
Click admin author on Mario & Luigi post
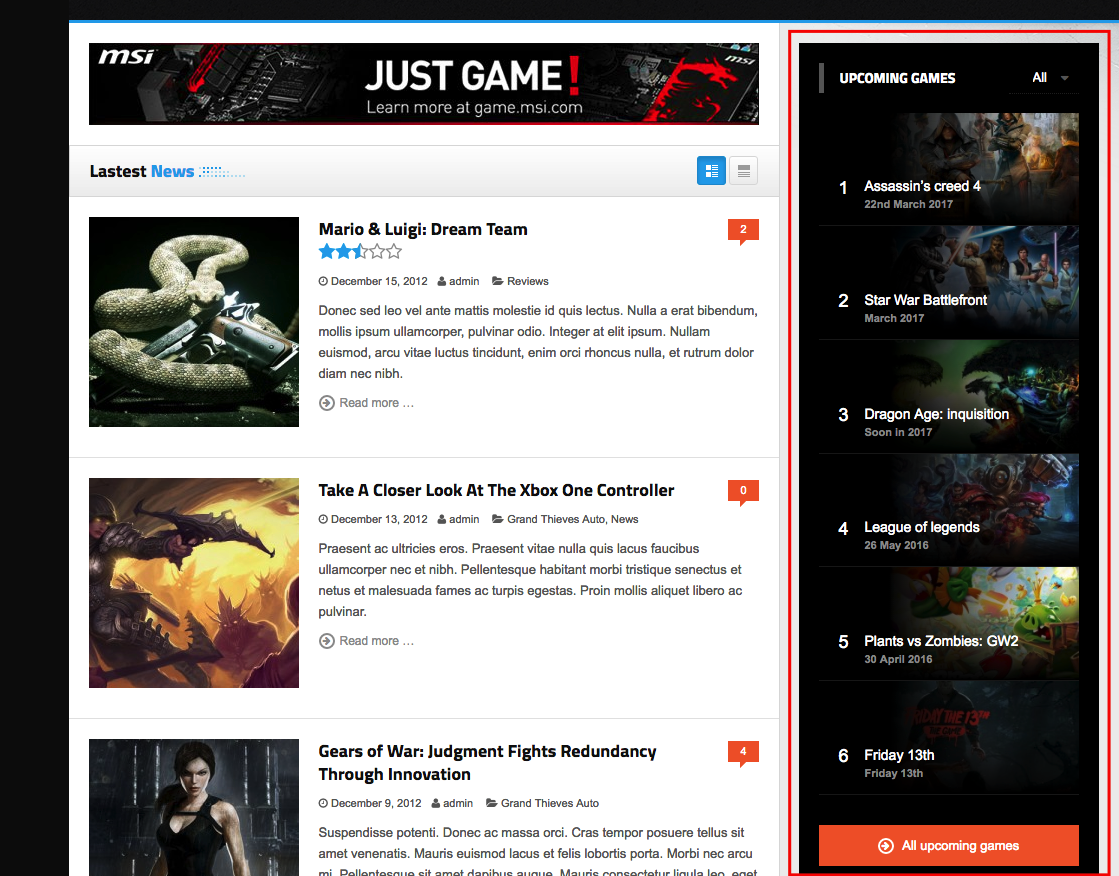point(464,281)
